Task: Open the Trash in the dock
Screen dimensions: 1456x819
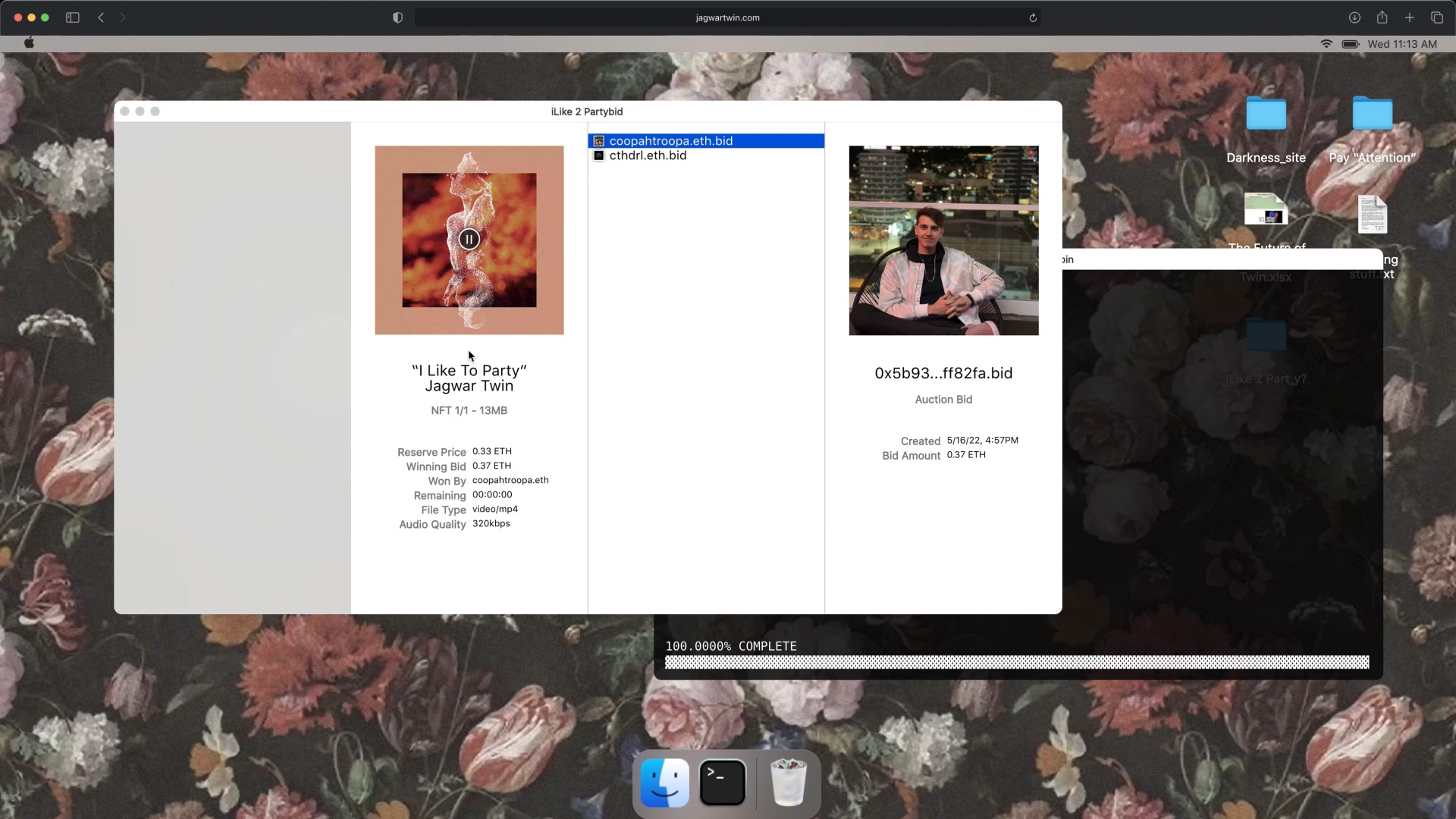Action: click(x=788, y=783)
